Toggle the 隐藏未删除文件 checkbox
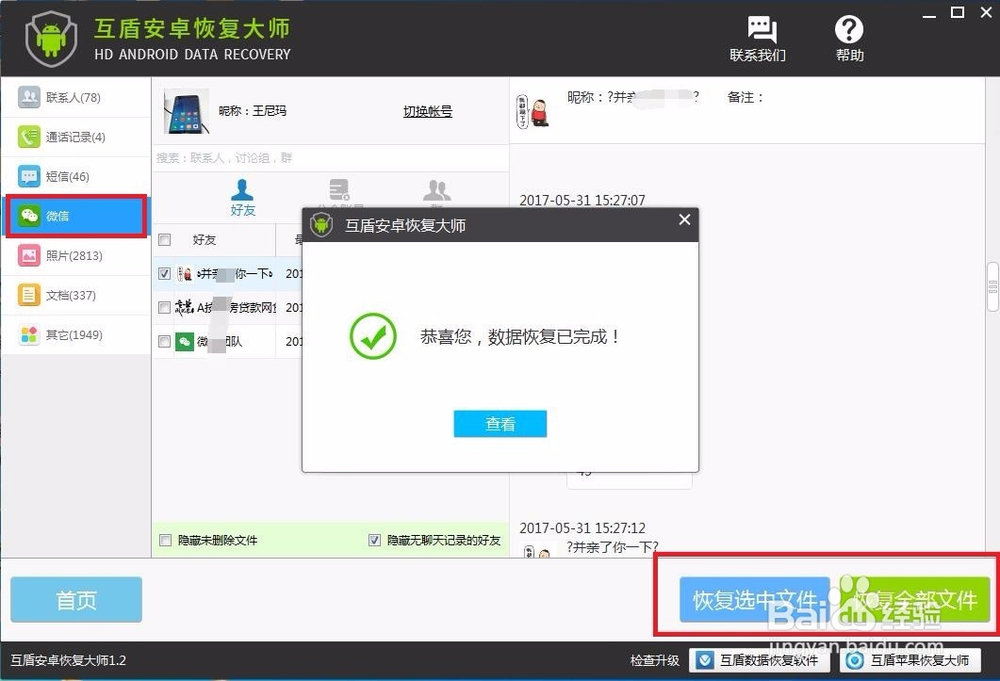 pyautogui.click(x=166, y=539)
